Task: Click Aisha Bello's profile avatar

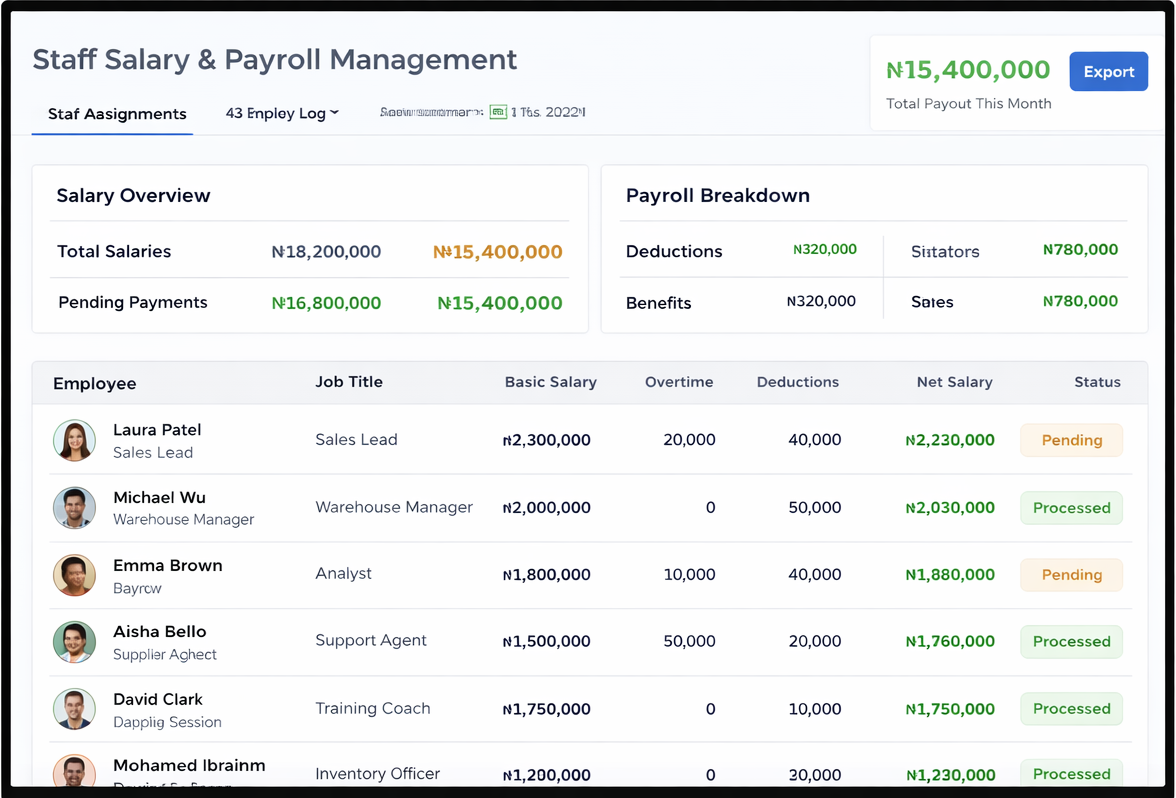Action: pyautogui.click(x=74, y=642)
